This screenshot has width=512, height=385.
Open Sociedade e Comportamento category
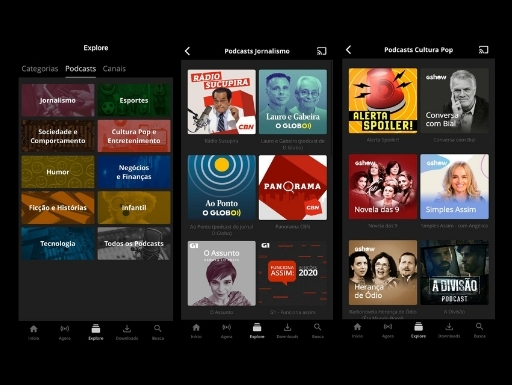pos(58,136)
